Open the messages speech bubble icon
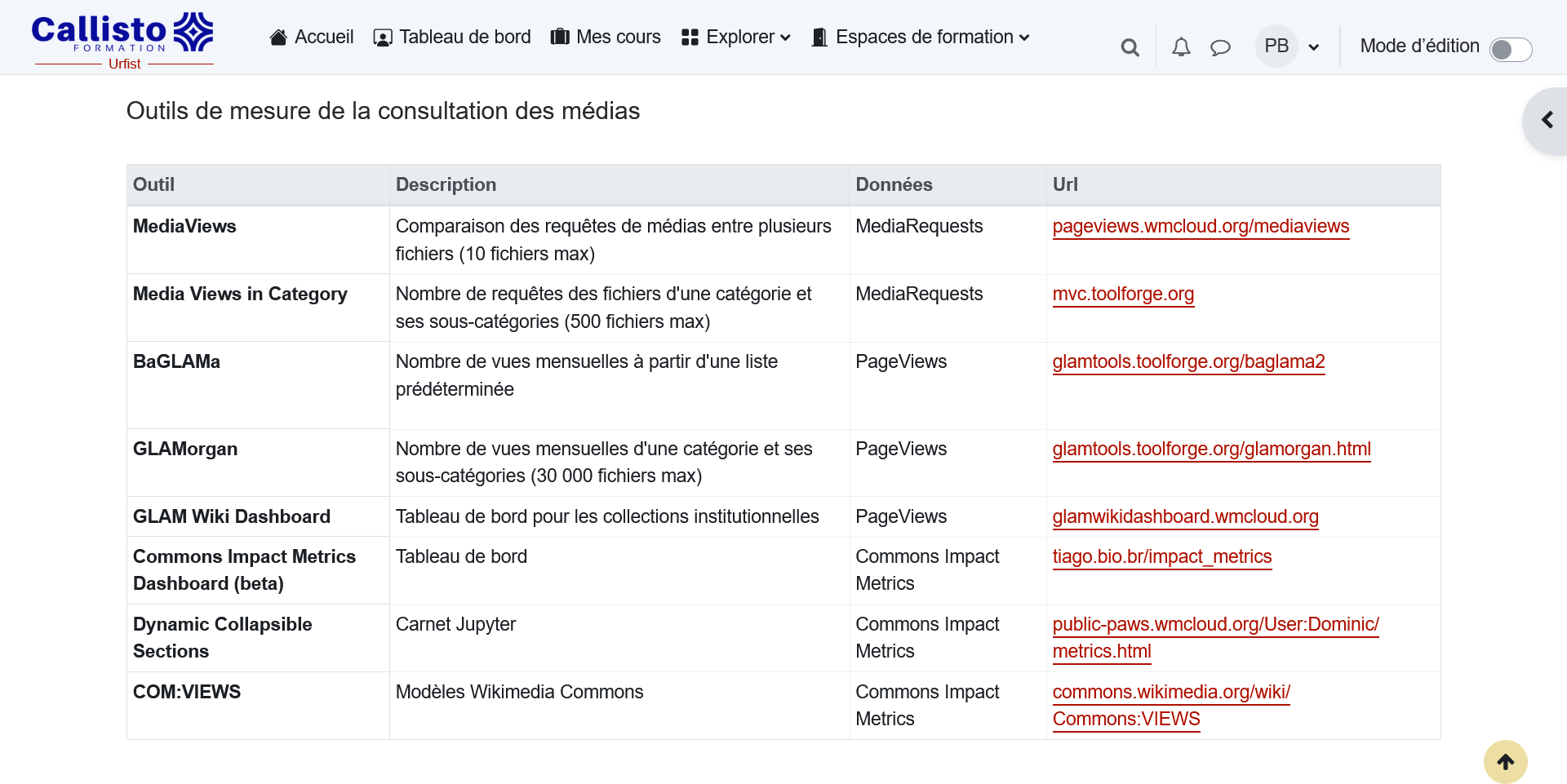Viewport: 1567px width, 784px height. (x=1220, y=47)
